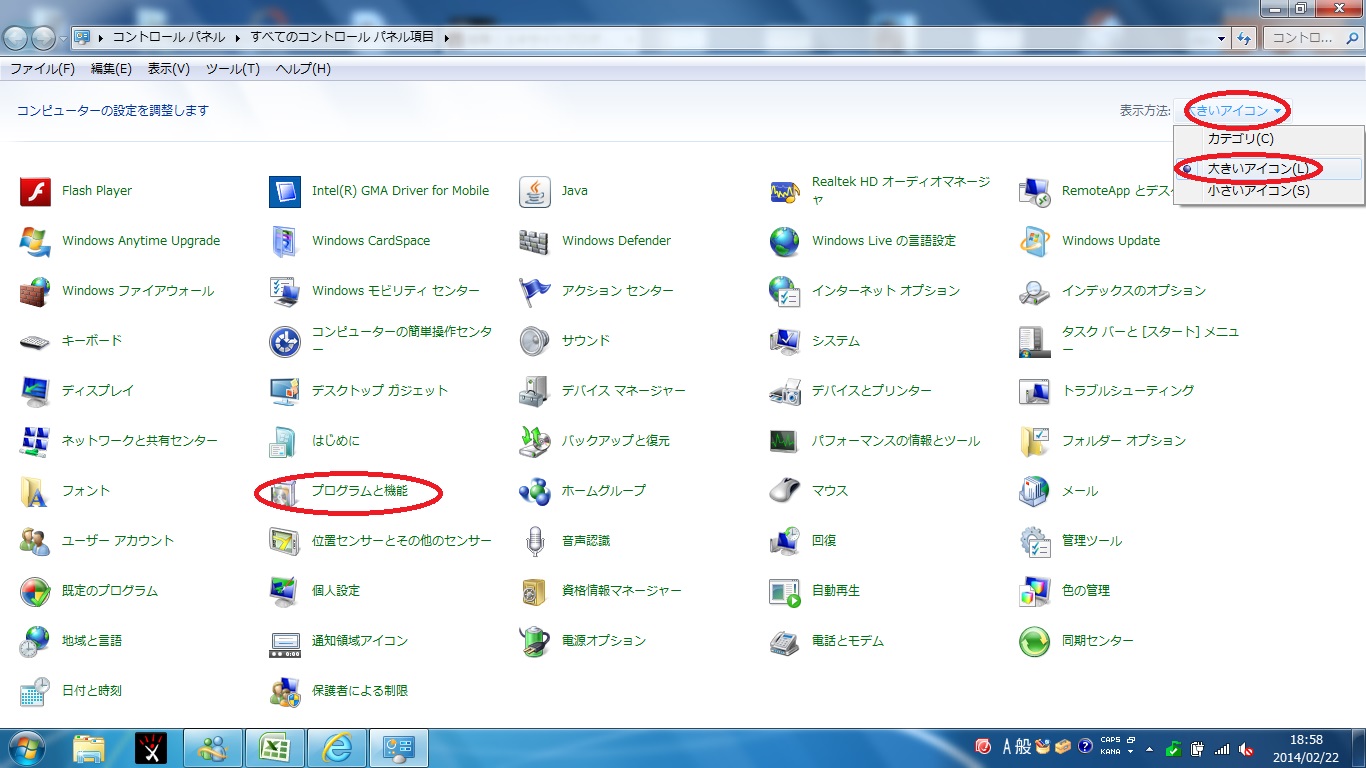Open the マウス mouse icon
Screen dimensions: 1366x768
pos(785,491)
